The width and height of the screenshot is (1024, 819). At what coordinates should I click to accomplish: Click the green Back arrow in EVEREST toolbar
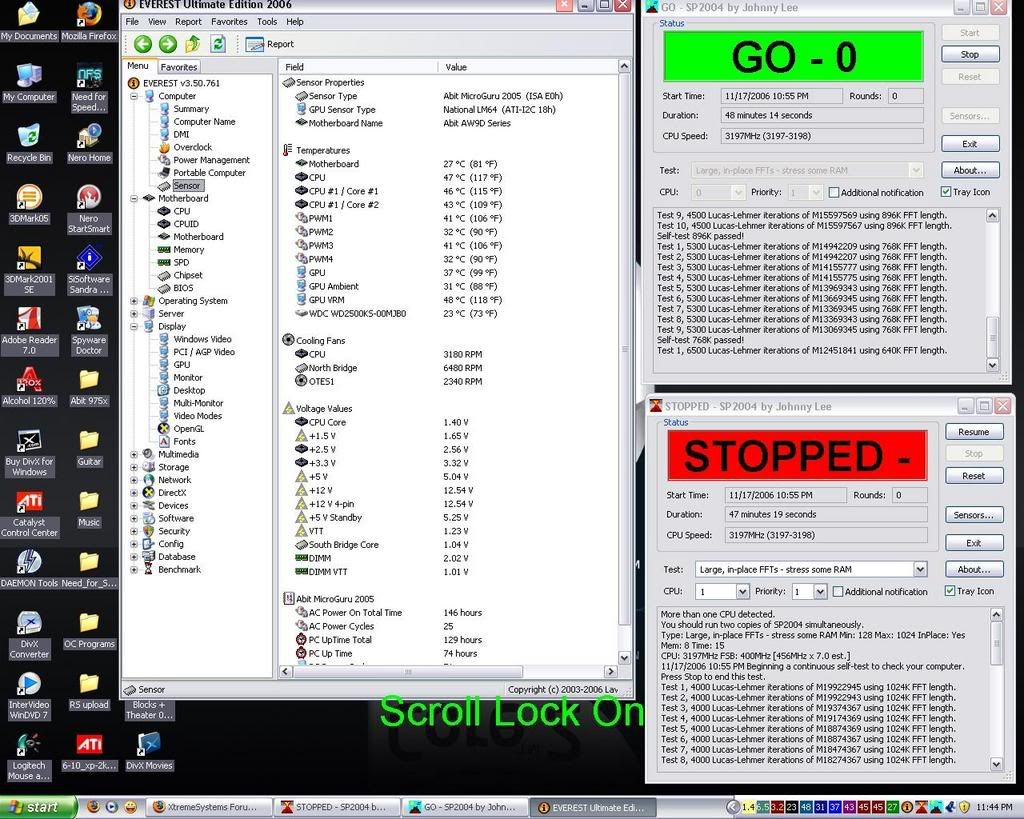(x=142, y=44)
